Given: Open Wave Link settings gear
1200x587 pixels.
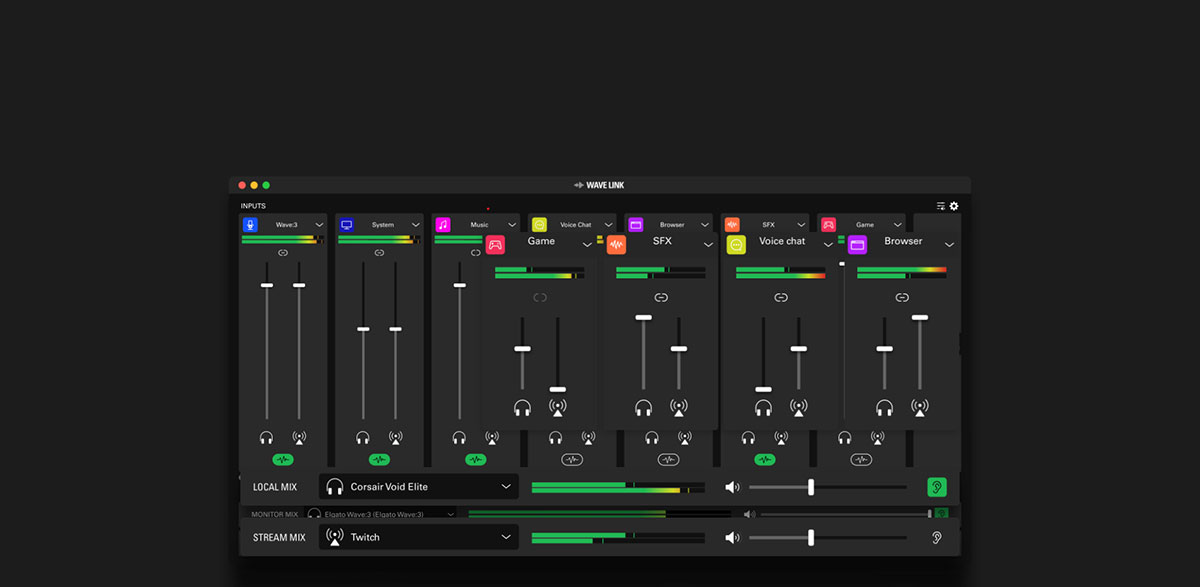Looking at the screenshot, I should pos(954,206).
